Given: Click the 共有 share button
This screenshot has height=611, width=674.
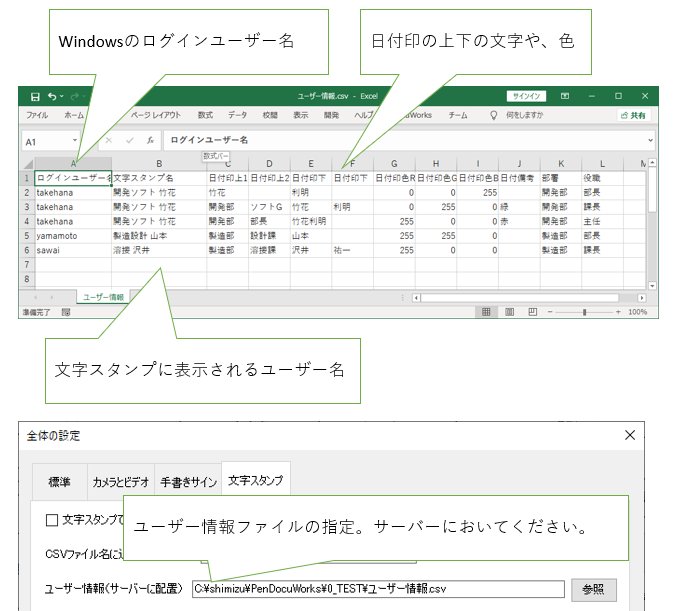Looking at the screenshot, I should coord(634,115).
